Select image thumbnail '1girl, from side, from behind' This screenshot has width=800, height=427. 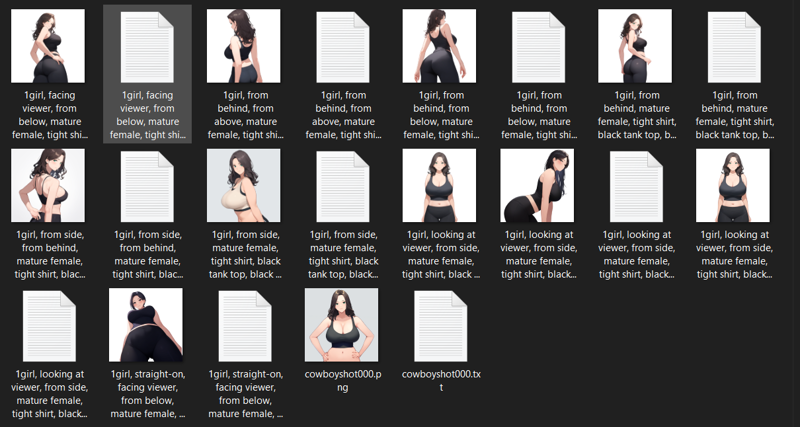[x=48, y=185]
